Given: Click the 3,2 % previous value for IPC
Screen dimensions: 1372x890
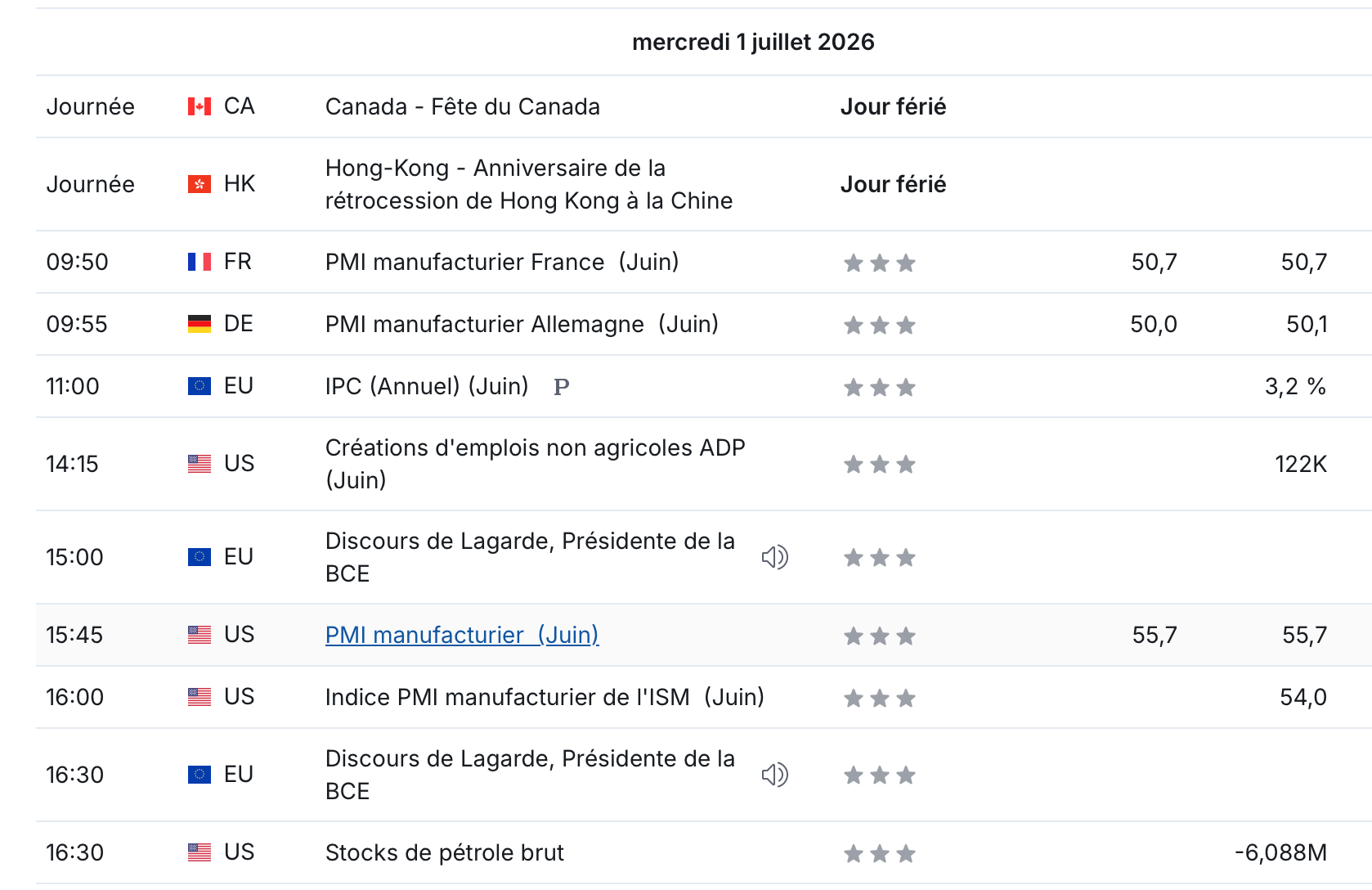Looking at the screenshot, I should [1295, 386].
